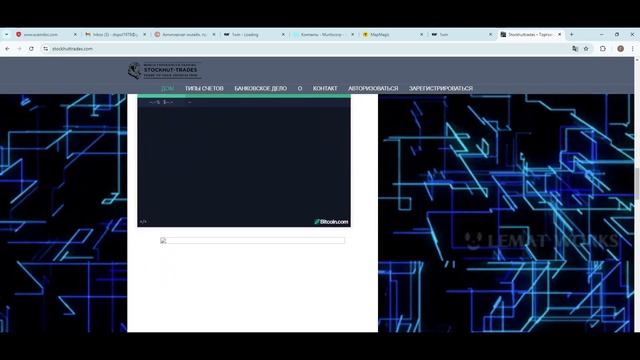Click the ЗАРЕГИСТРИРОВАТЬСЯ link

pos(441,88)
